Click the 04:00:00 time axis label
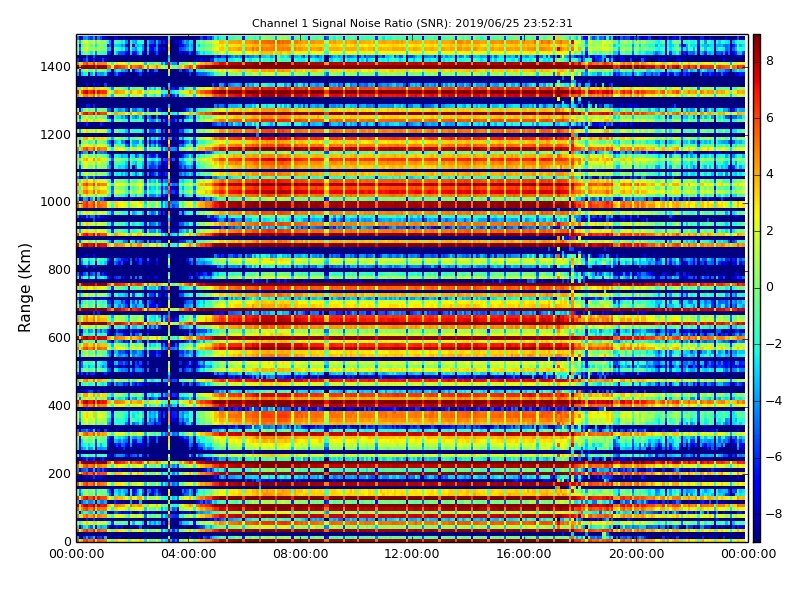Screen dimensions: 800x600 pos(189,554)
